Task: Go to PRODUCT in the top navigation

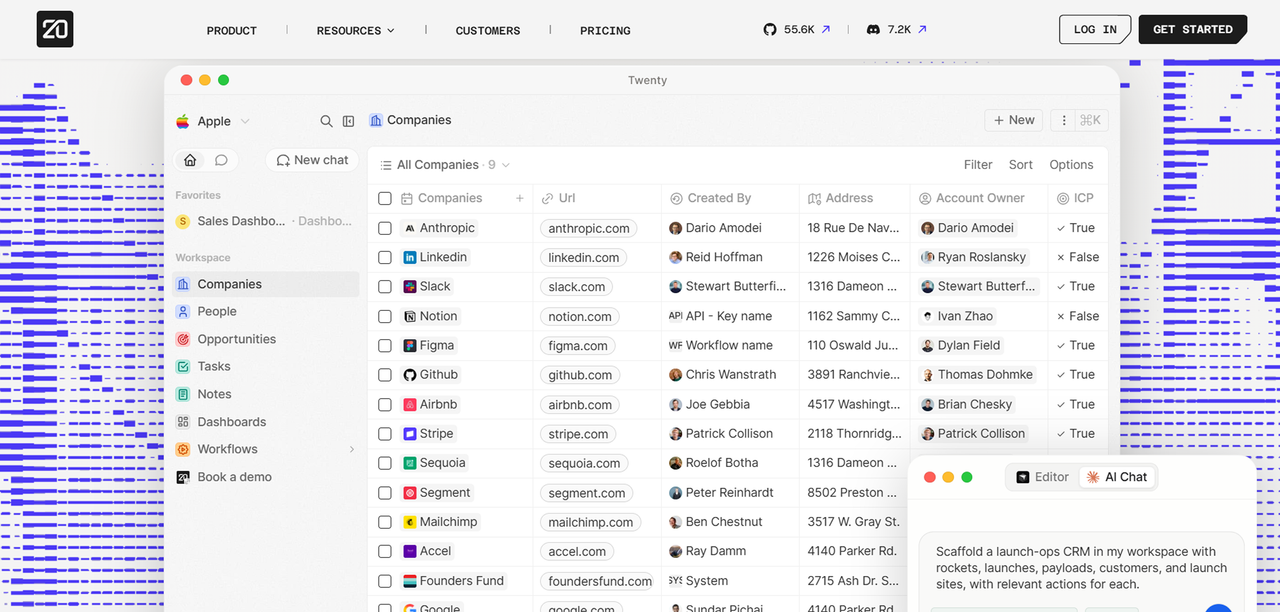Action: (232, 31)
